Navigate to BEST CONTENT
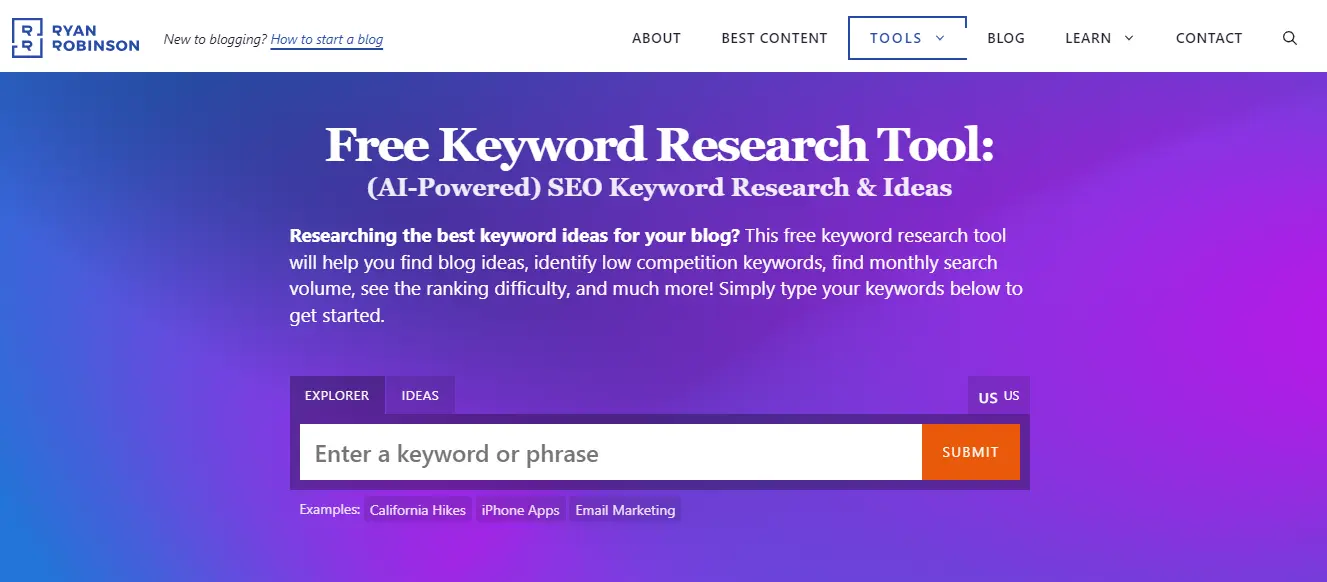 pos(774,38)
